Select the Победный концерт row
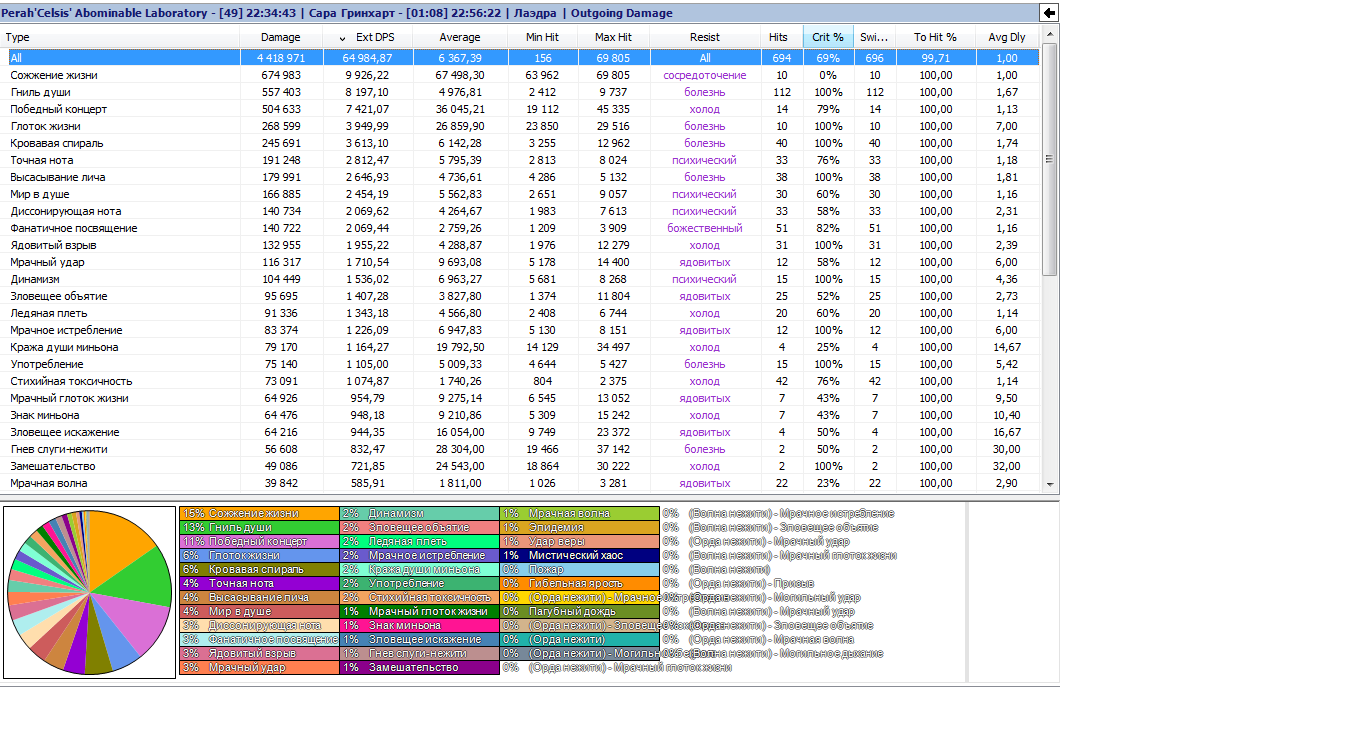Viewport: 1361px width, 743px height. (520, 109)
